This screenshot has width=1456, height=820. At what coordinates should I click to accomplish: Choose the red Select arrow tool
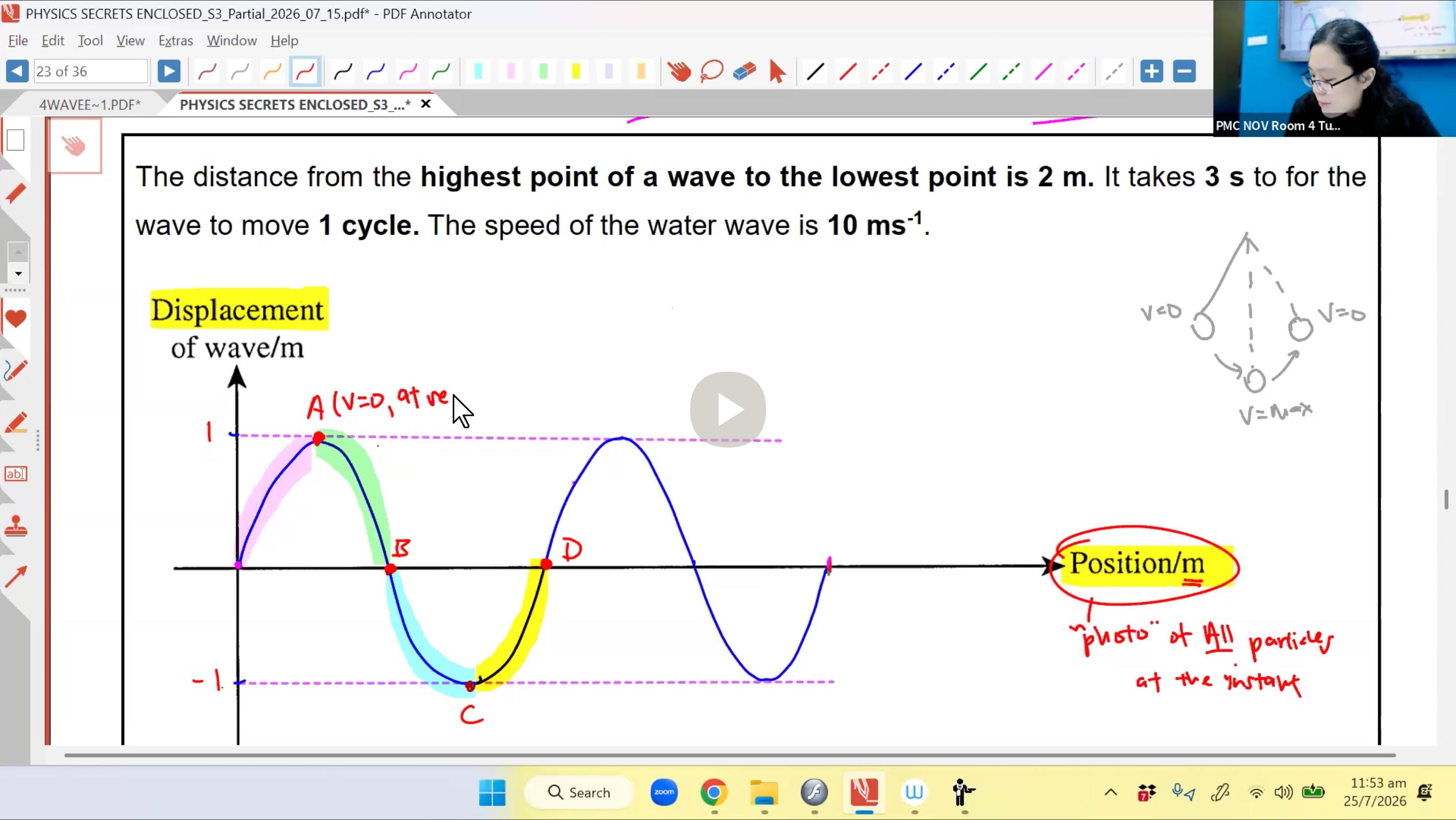tap(777, 72)
